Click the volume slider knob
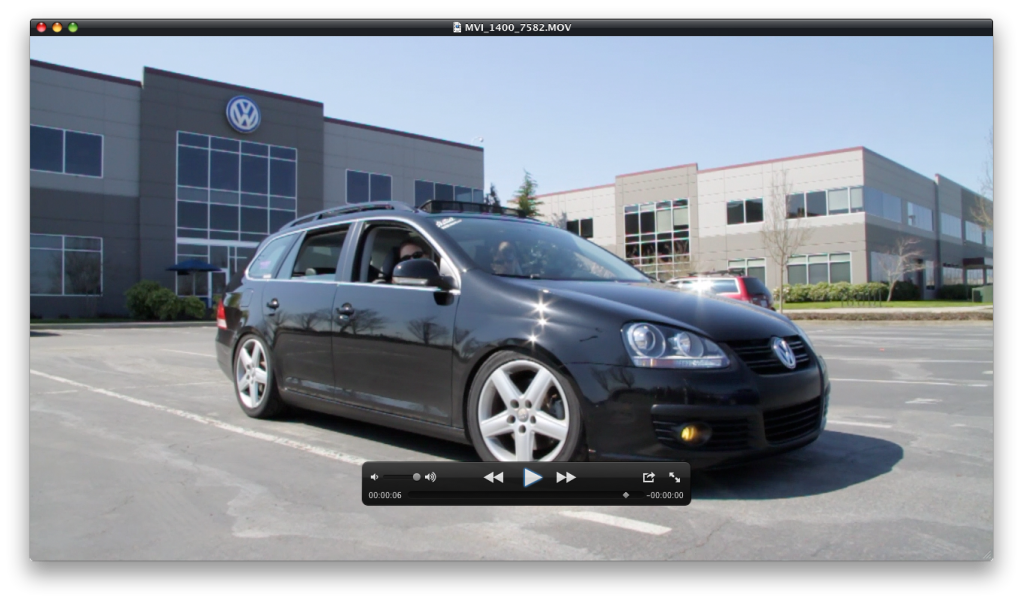The width and height of the screenshot is (1023, 602). pos(416,477)
